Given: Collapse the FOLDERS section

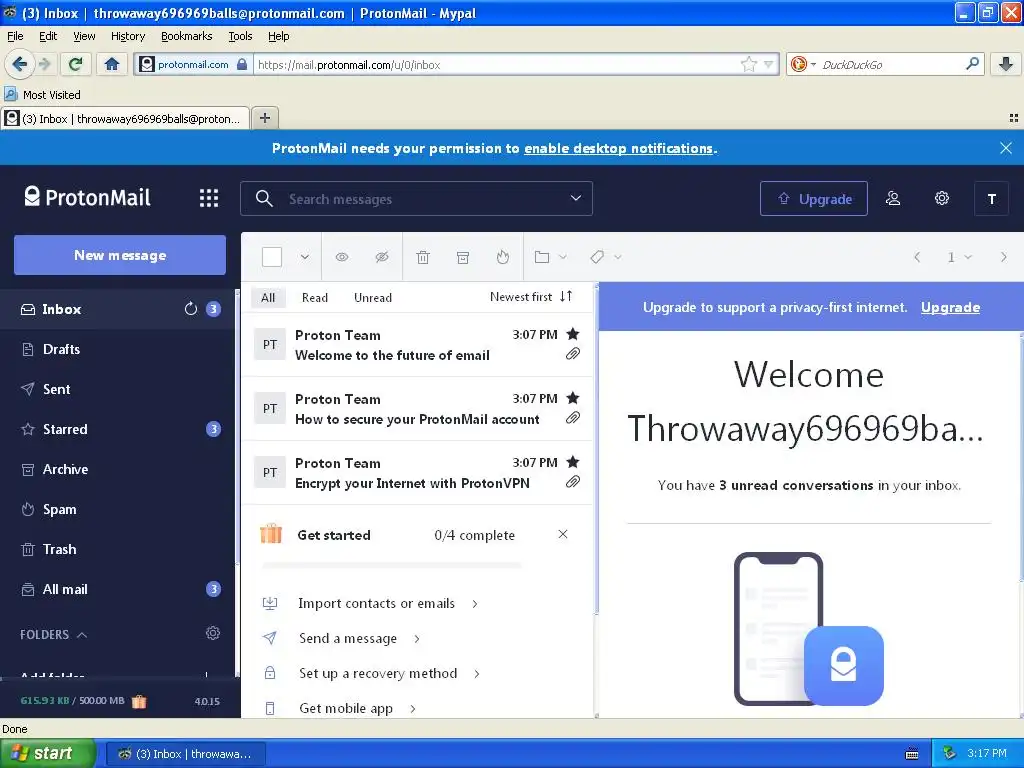Looking at the screenshot, I should [x=54, y=635].
